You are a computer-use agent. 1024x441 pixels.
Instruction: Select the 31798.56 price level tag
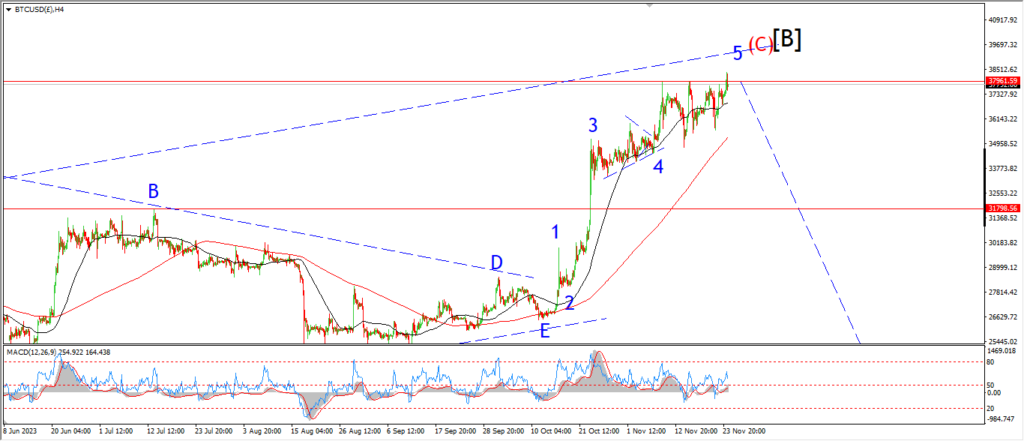pos(1001,209)
